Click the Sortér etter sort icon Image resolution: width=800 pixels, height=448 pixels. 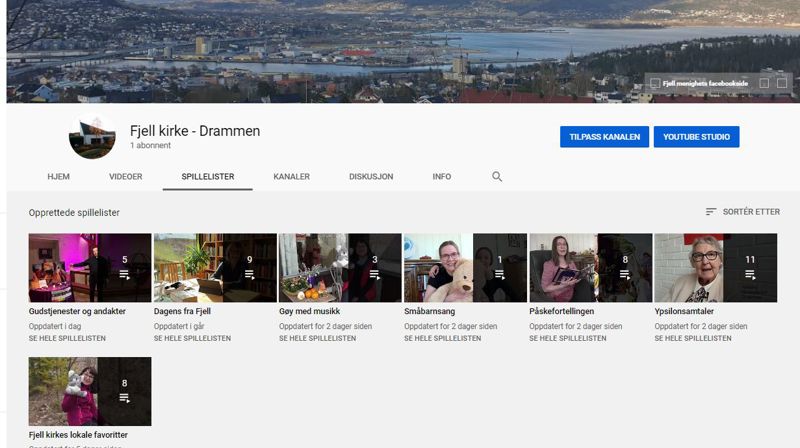click(711, 211)
